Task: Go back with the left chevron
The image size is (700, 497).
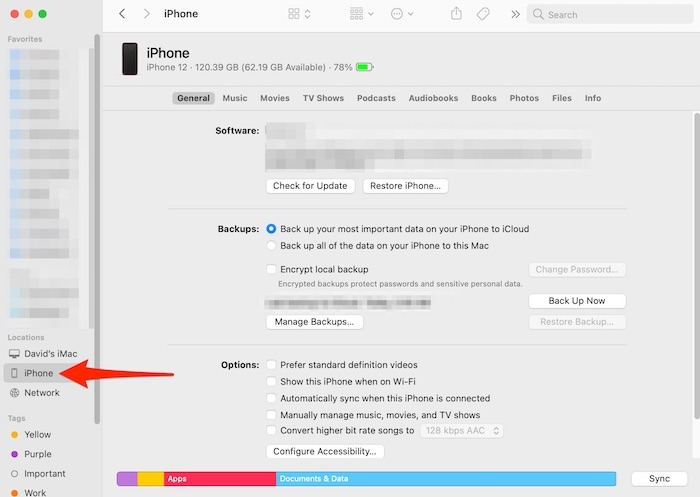Action: coord(122,14)
